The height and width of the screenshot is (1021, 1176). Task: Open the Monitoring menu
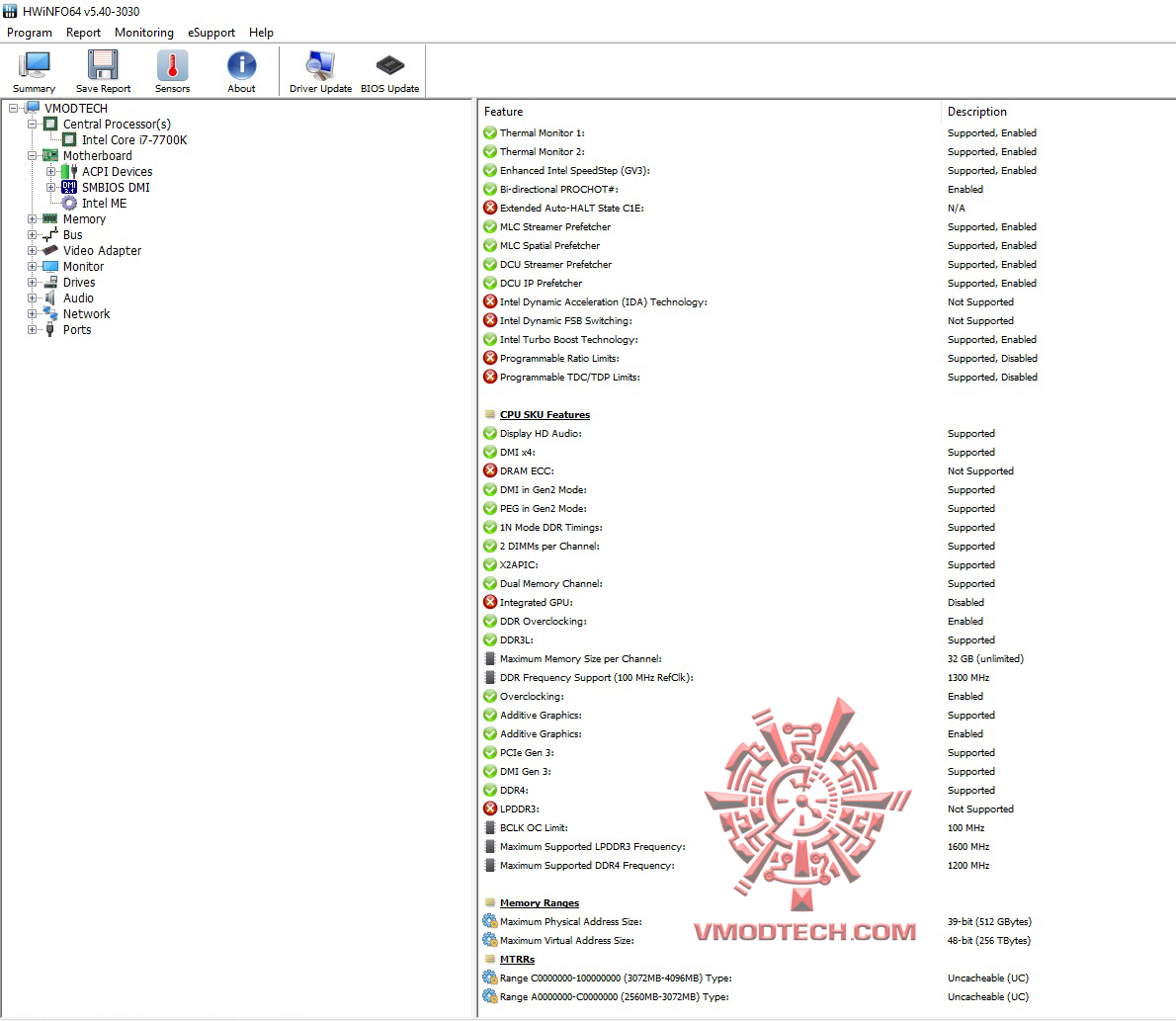point(144,33)
